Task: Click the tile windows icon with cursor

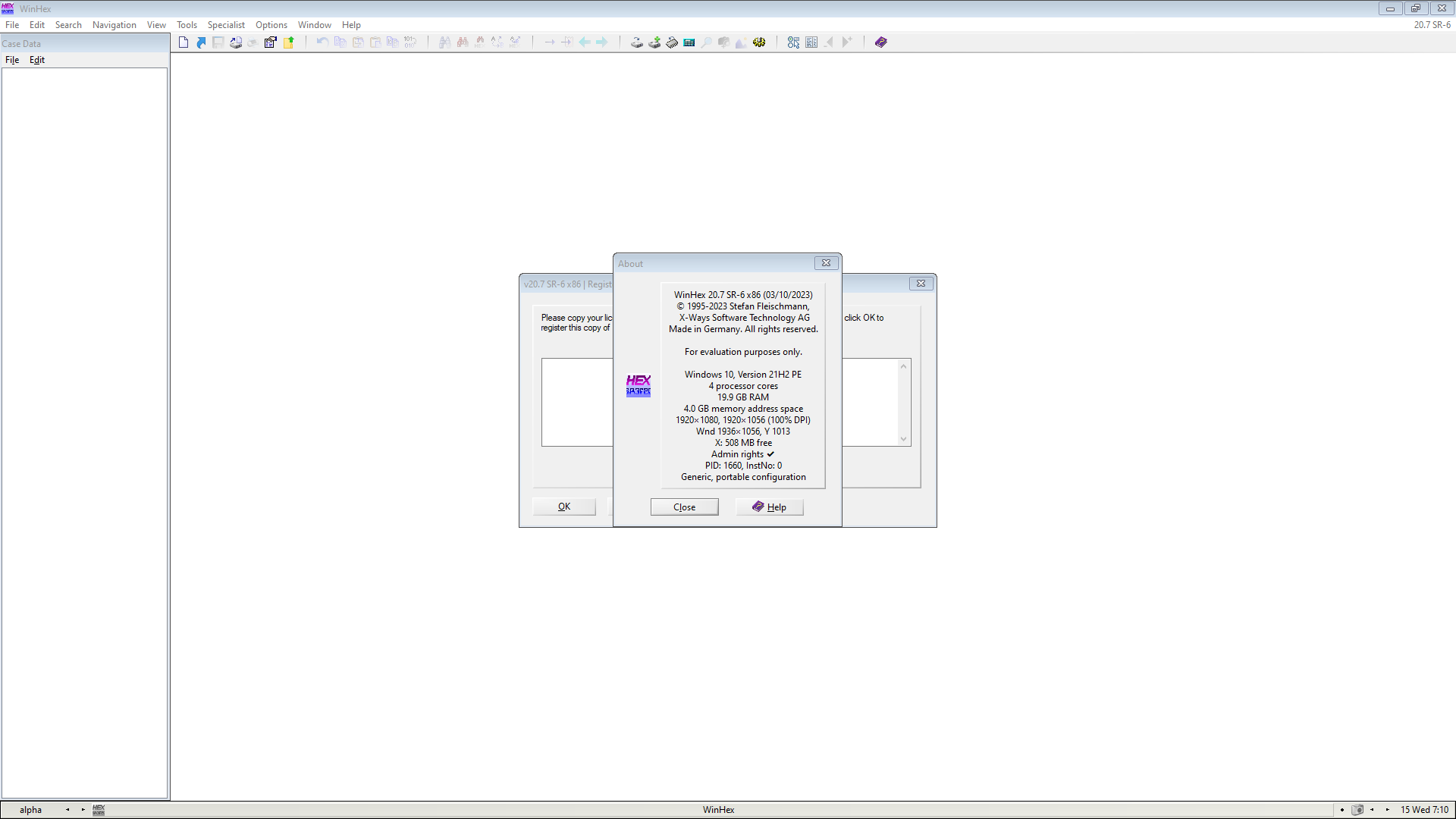Action: (x=793, y=42)
